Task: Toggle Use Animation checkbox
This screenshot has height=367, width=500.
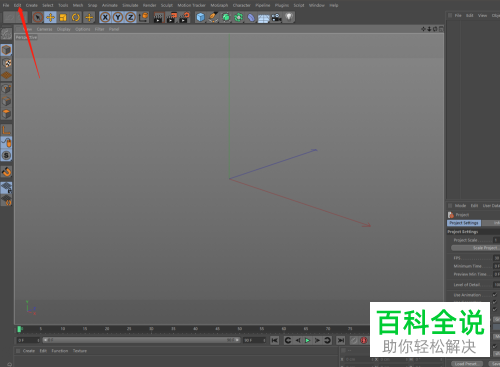Action: (x=495, y=295)
